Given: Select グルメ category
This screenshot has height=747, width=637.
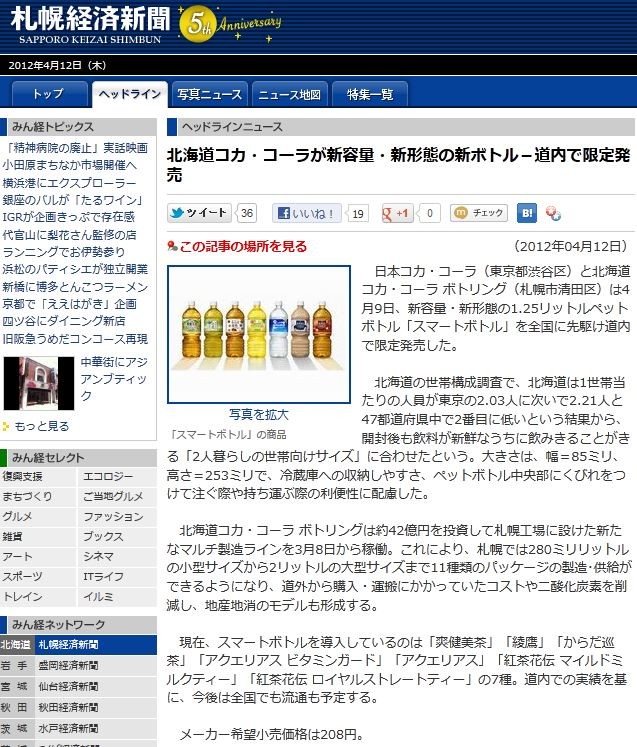Looking at the screenshot, I should 18,516.
